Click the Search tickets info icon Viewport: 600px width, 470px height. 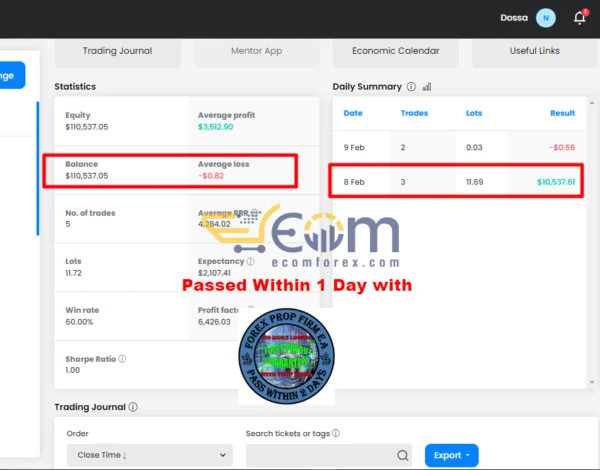336,433
